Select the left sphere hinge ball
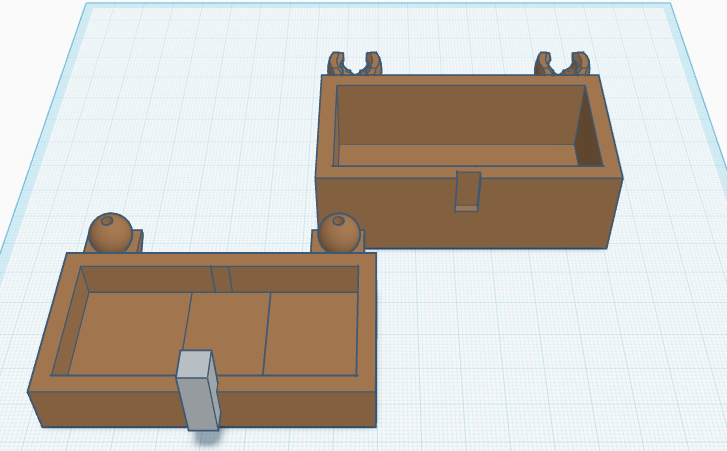 [110, 233]
